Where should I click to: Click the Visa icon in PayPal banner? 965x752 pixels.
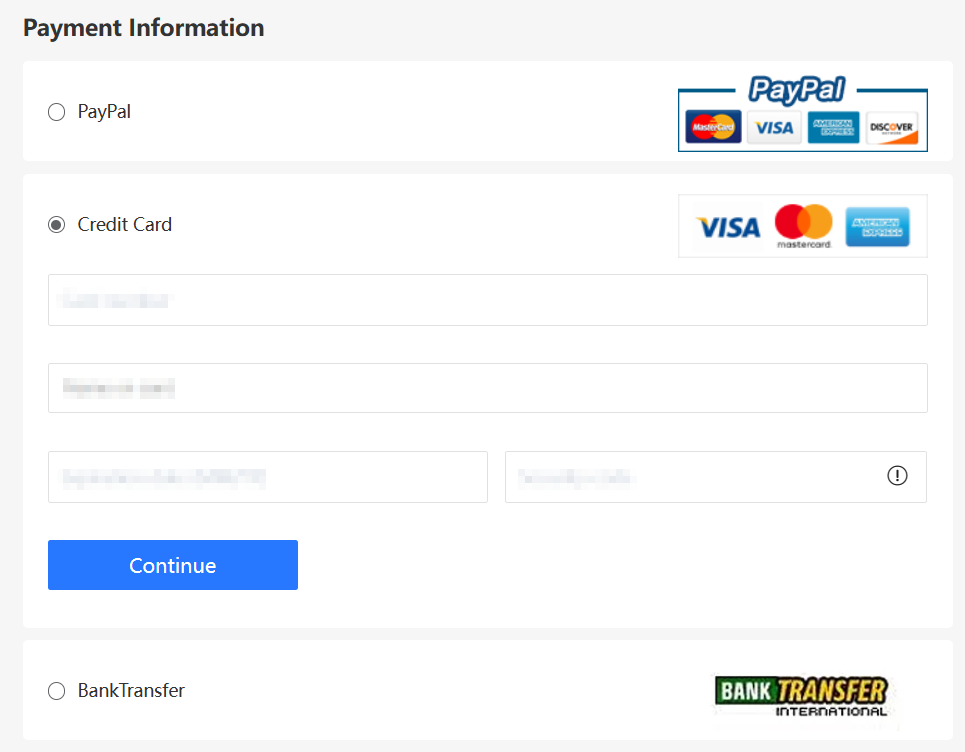[774, 127]
